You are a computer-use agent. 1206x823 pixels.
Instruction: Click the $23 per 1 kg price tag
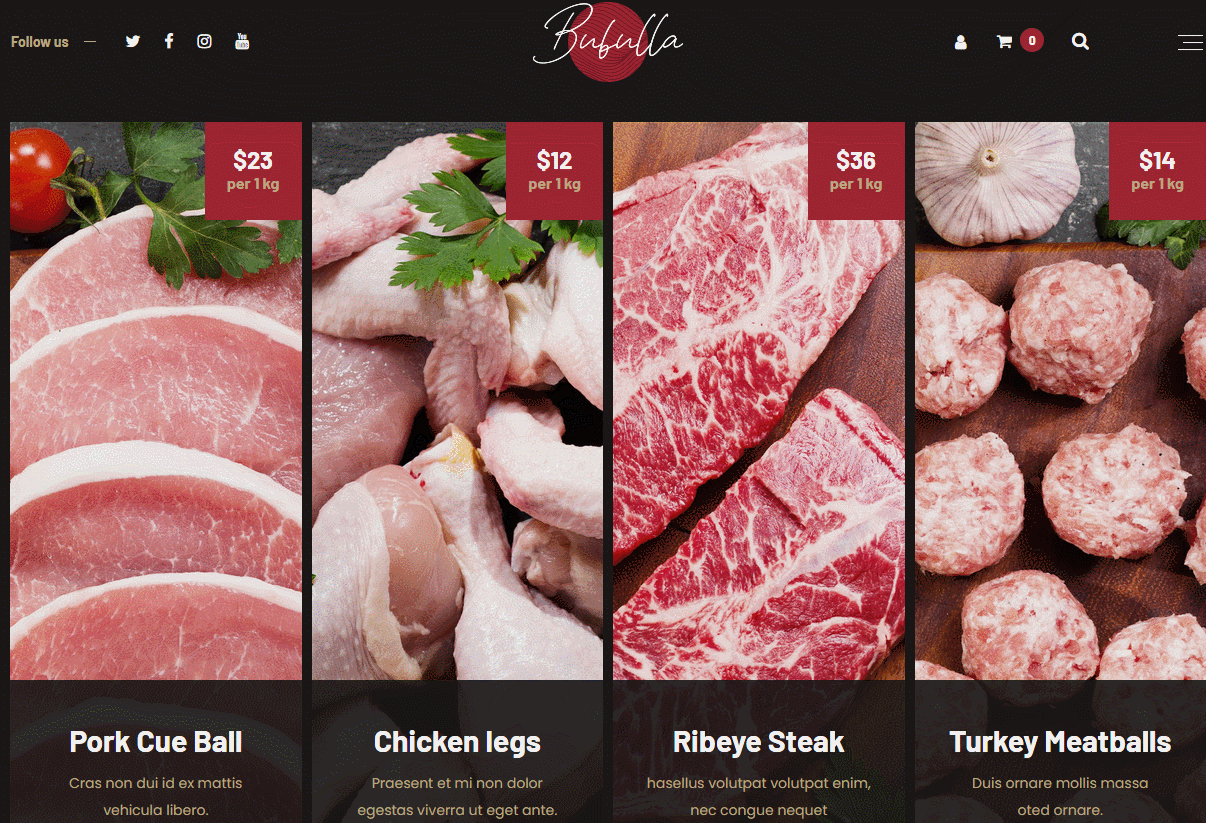coord(253,171)
